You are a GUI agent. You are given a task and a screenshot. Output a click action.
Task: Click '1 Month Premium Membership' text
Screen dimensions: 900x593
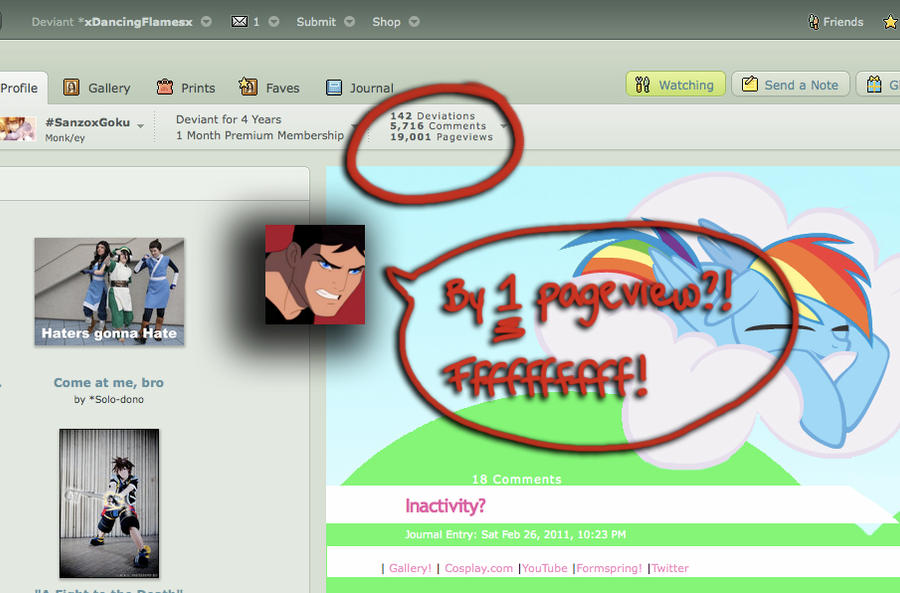click(x=260, y=135)
